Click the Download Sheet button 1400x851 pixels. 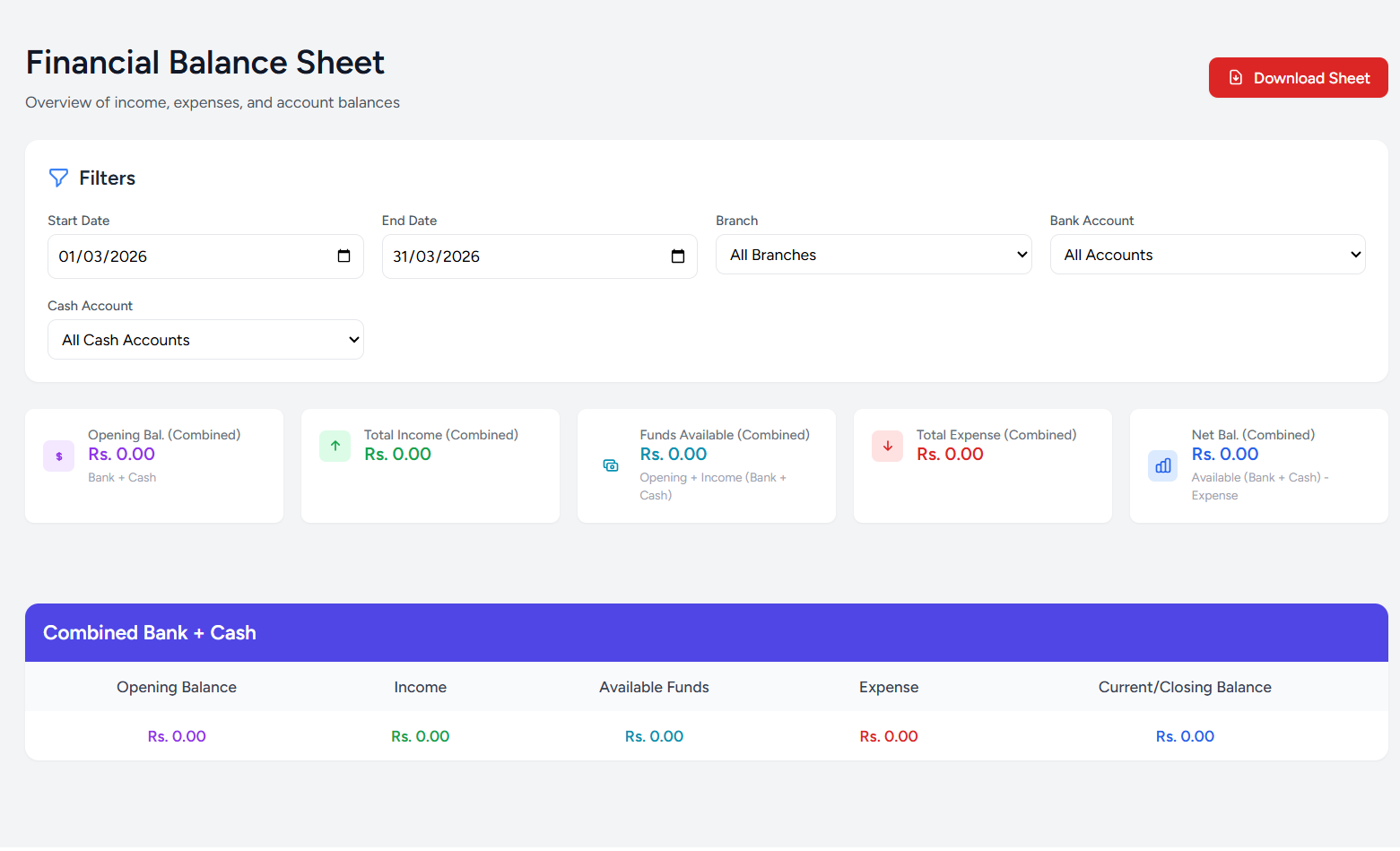(x=1298, y=78)
